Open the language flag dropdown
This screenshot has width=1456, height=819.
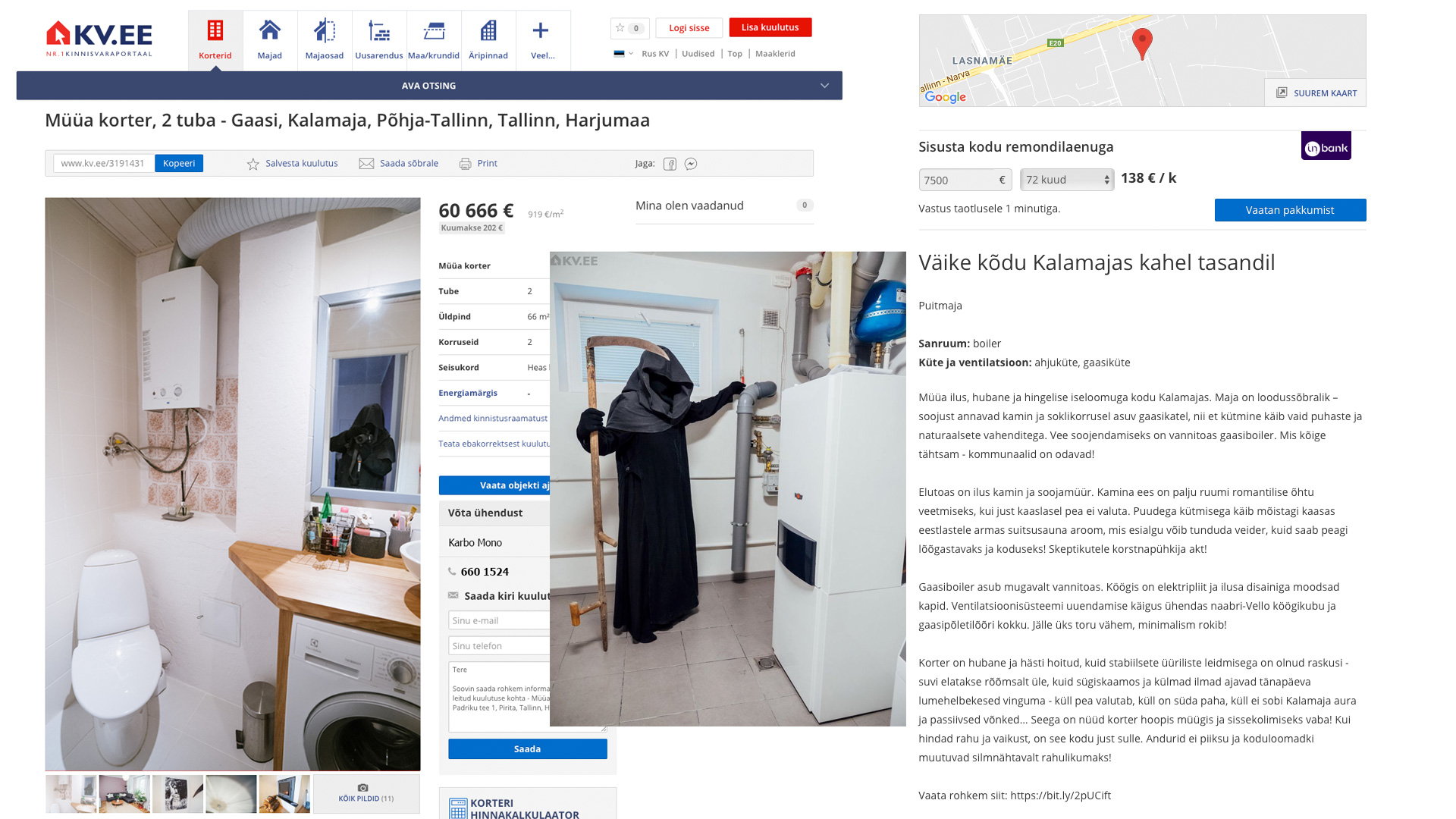[623, 54]
